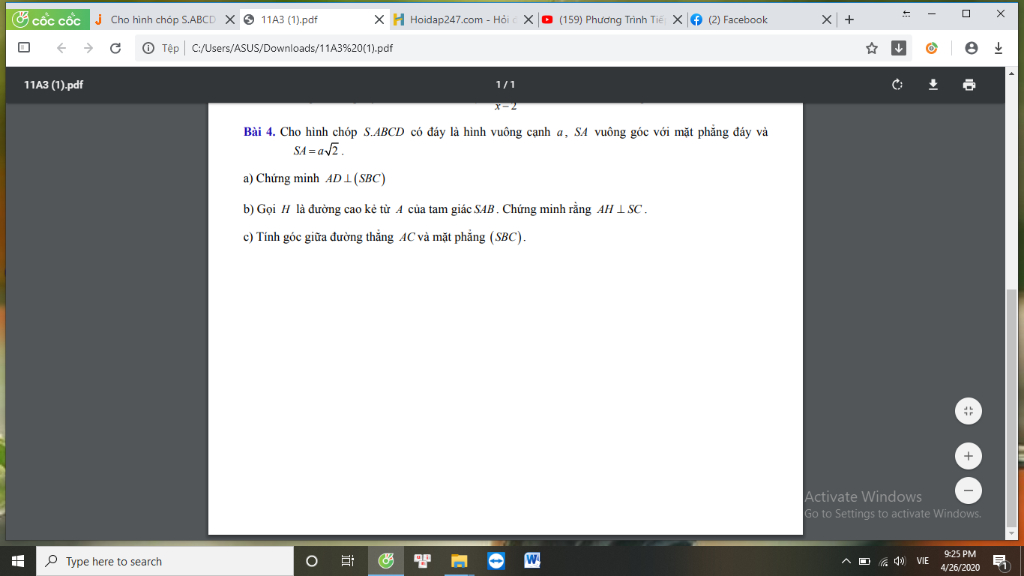
Task: Open Cốc Cốc browser from taskbar
Action: coord(386,561)
